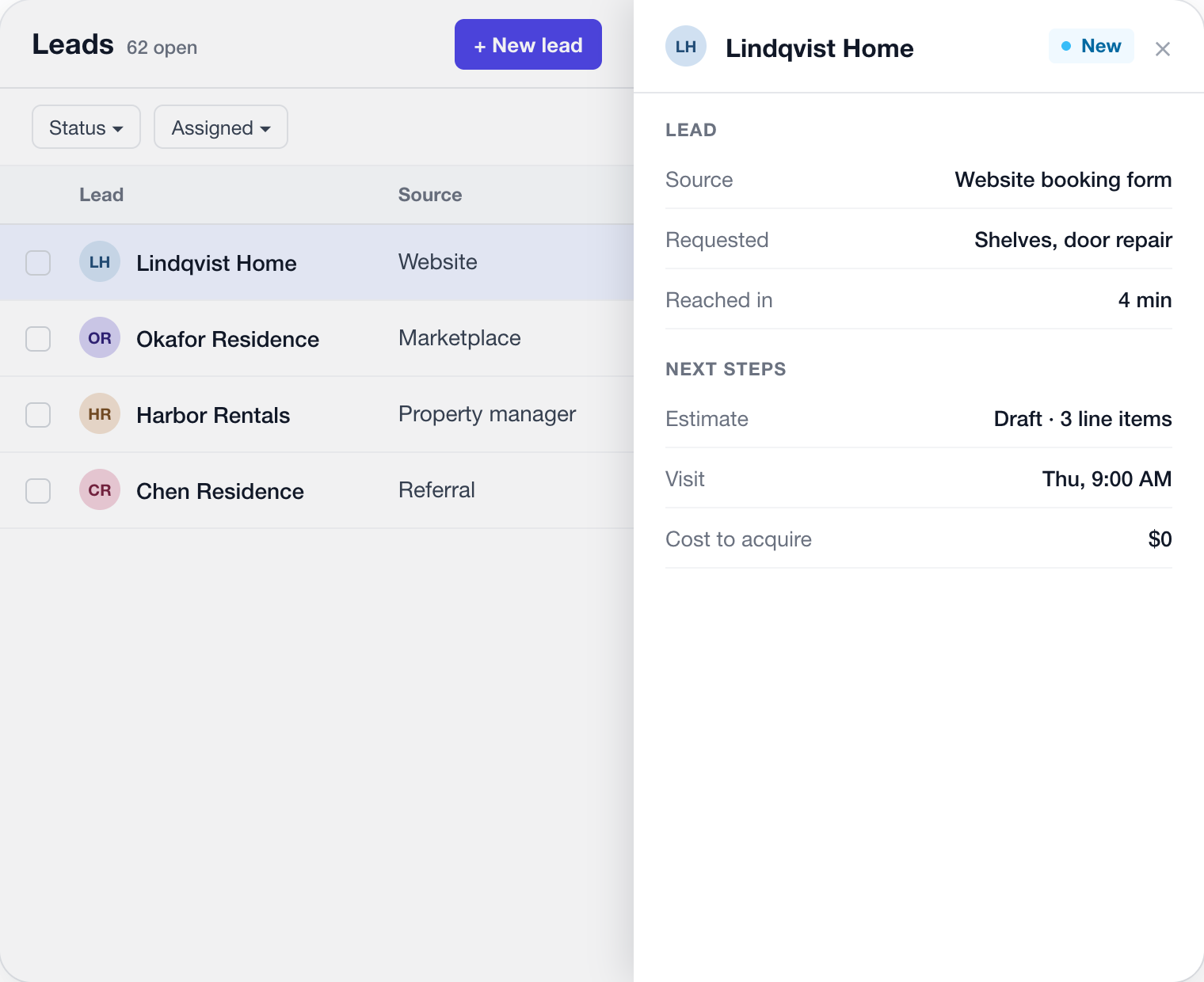Tick the Okafor Residence row checkbox
Image resolution: width=1204 pixels, height=982 pixels.
pyautogui.click(x=38, y=339)
